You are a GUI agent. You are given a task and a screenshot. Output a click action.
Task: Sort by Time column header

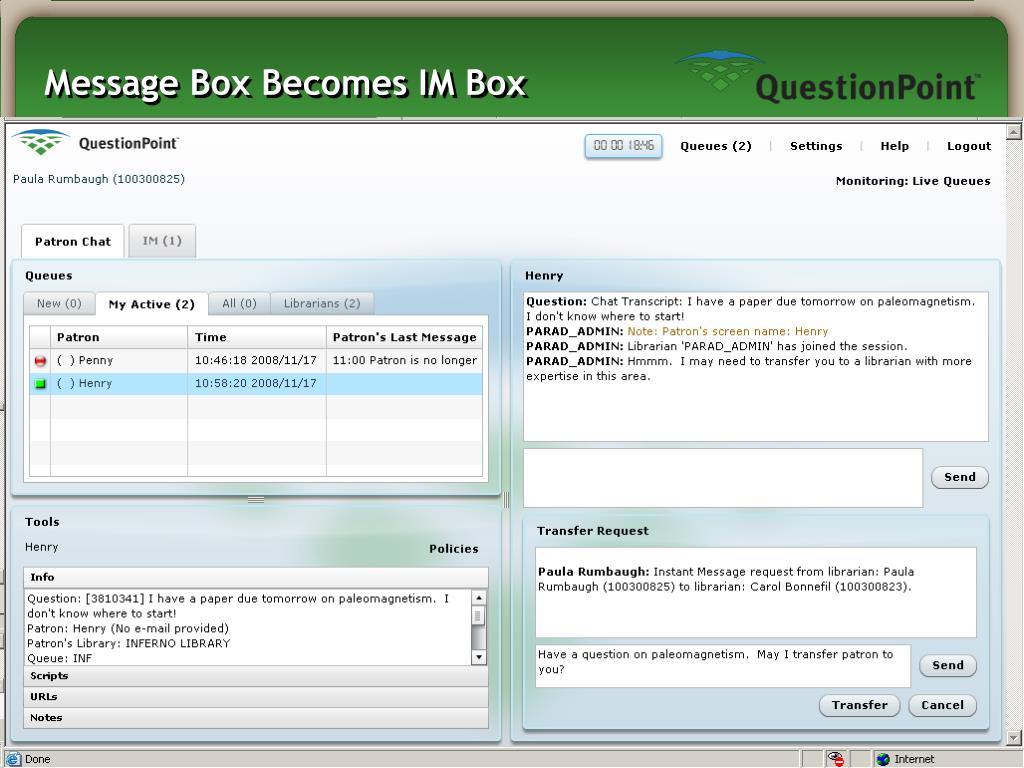(257, 338)
